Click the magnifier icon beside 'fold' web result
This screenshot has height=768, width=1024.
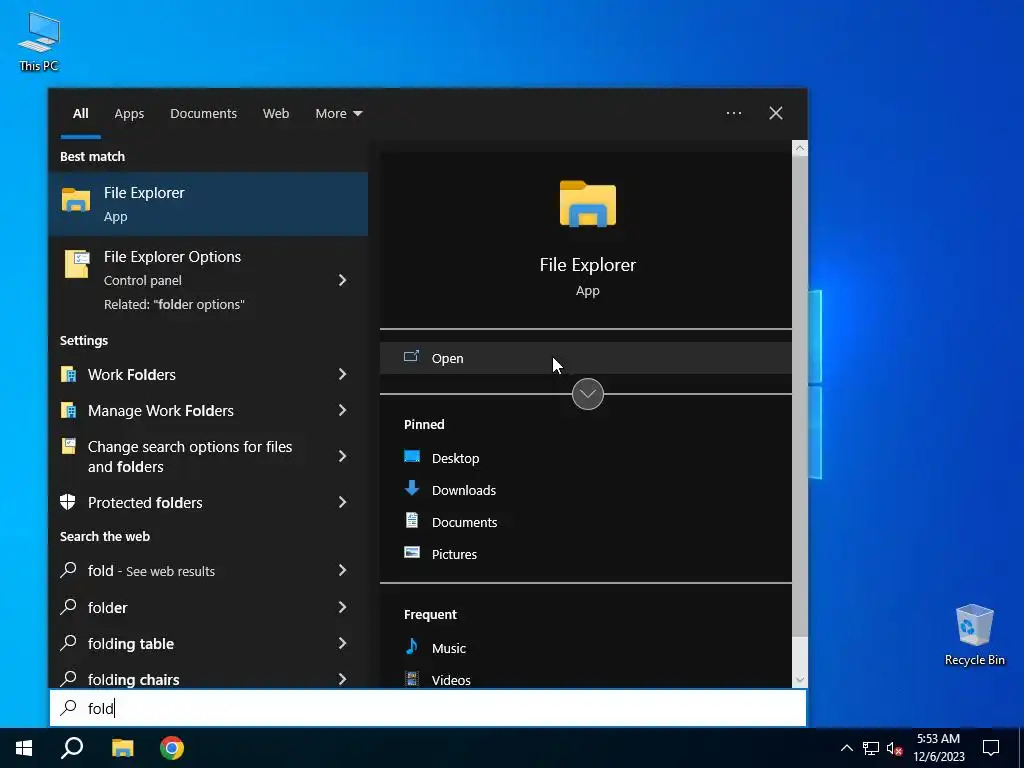69,570
